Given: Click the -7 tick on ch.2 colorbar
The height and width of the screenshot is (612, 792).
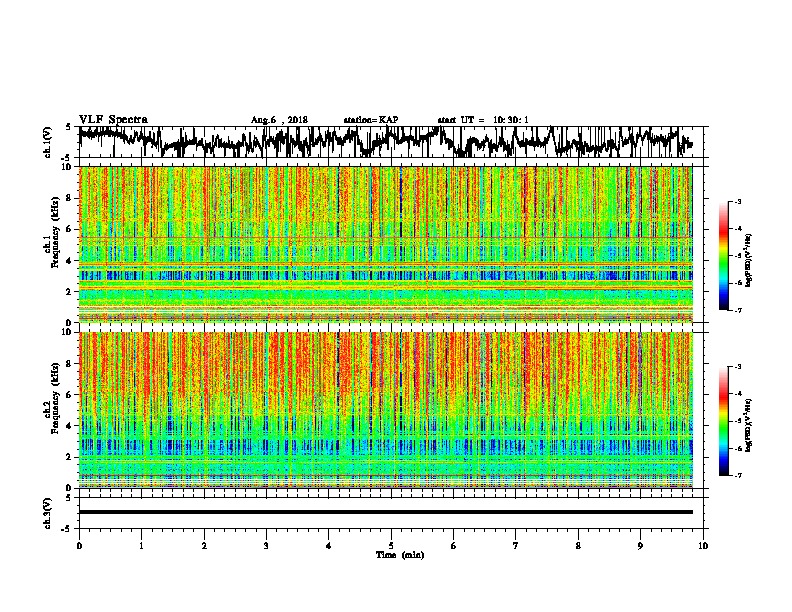Looking at the screenshot, I should tap(738, 476).
